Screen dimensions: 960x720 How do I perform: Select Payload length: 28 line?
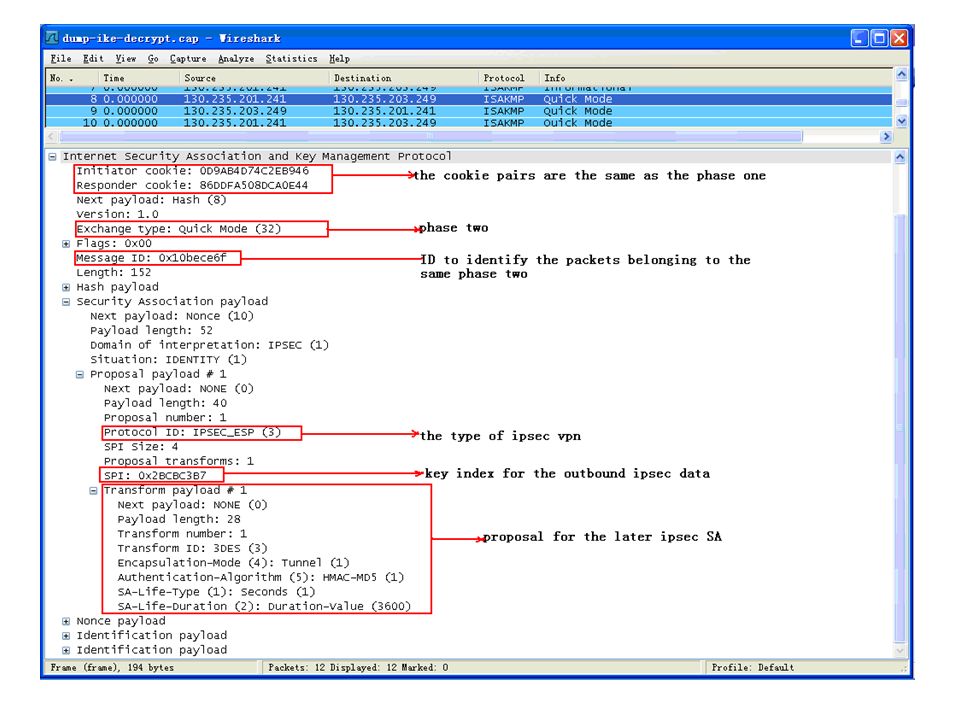pos(179,519)
